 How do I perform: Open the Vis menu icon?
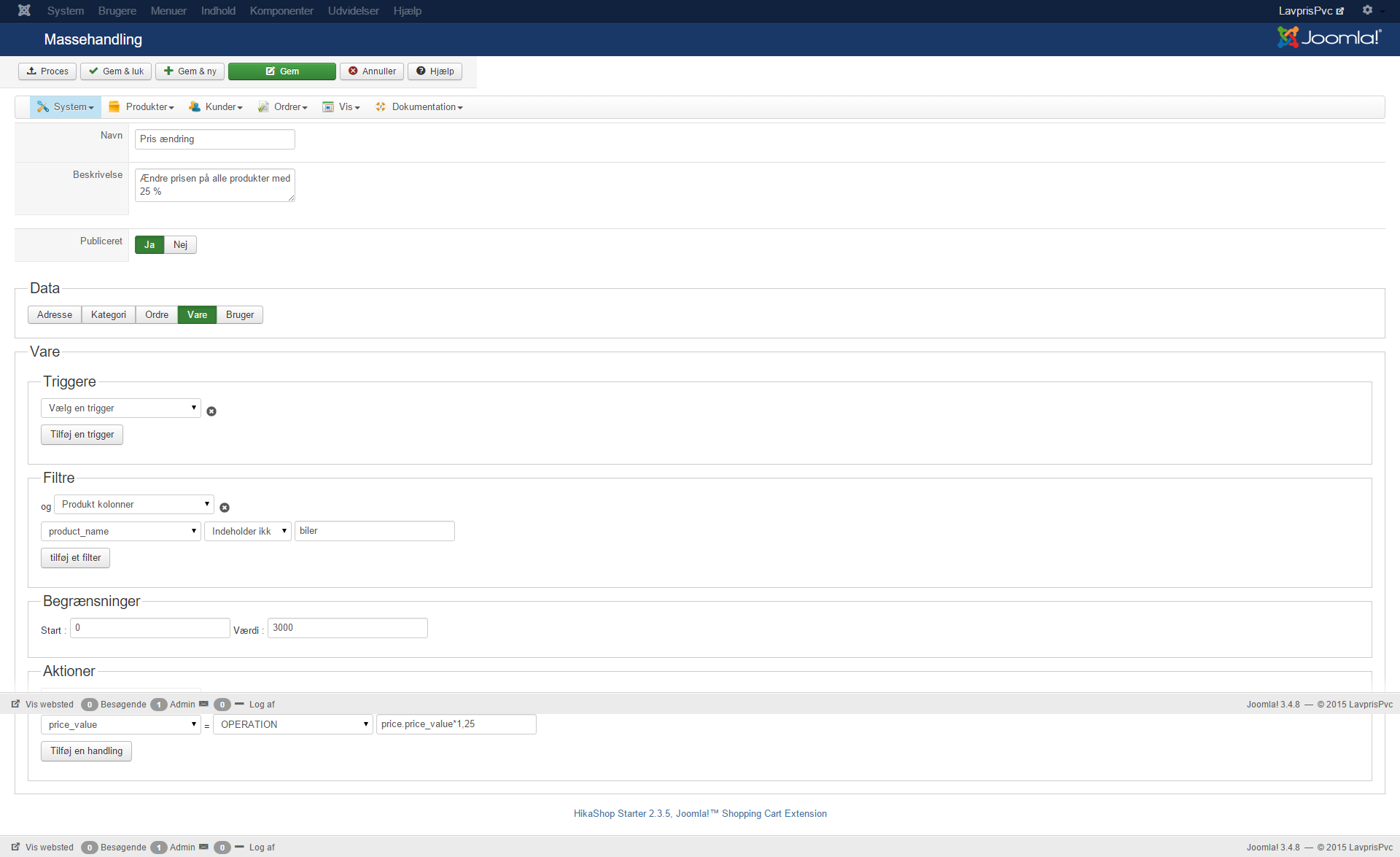point(328,107)
